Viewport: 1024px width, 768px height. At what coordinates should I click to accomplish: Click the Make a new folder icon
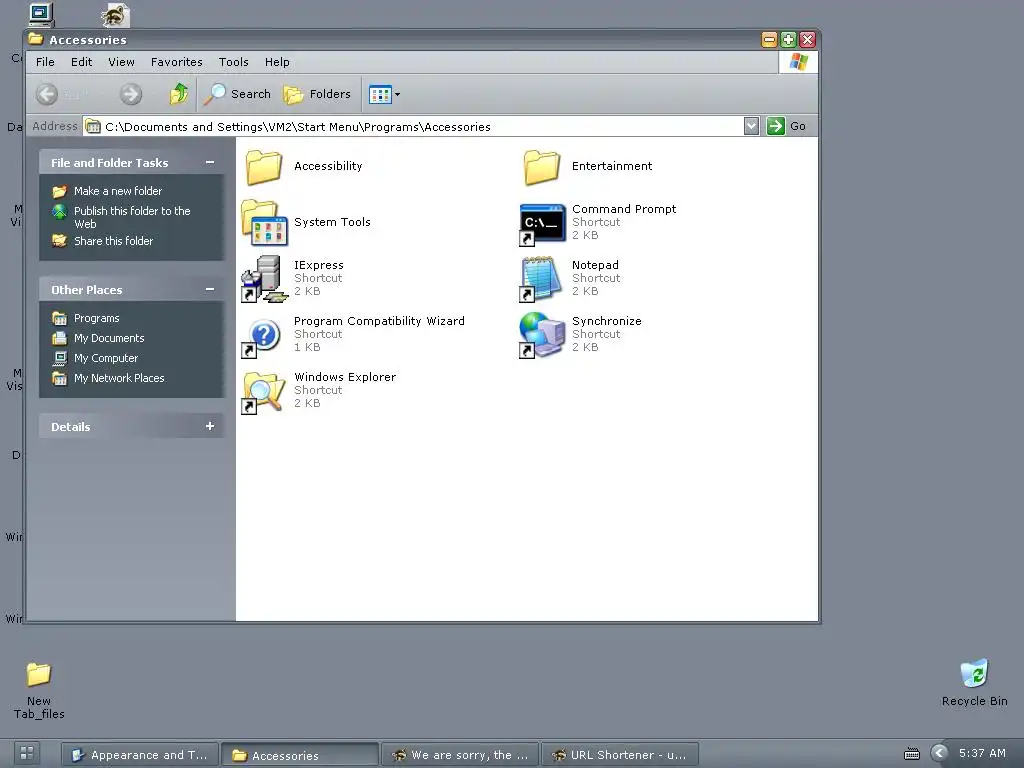point(59,191)
